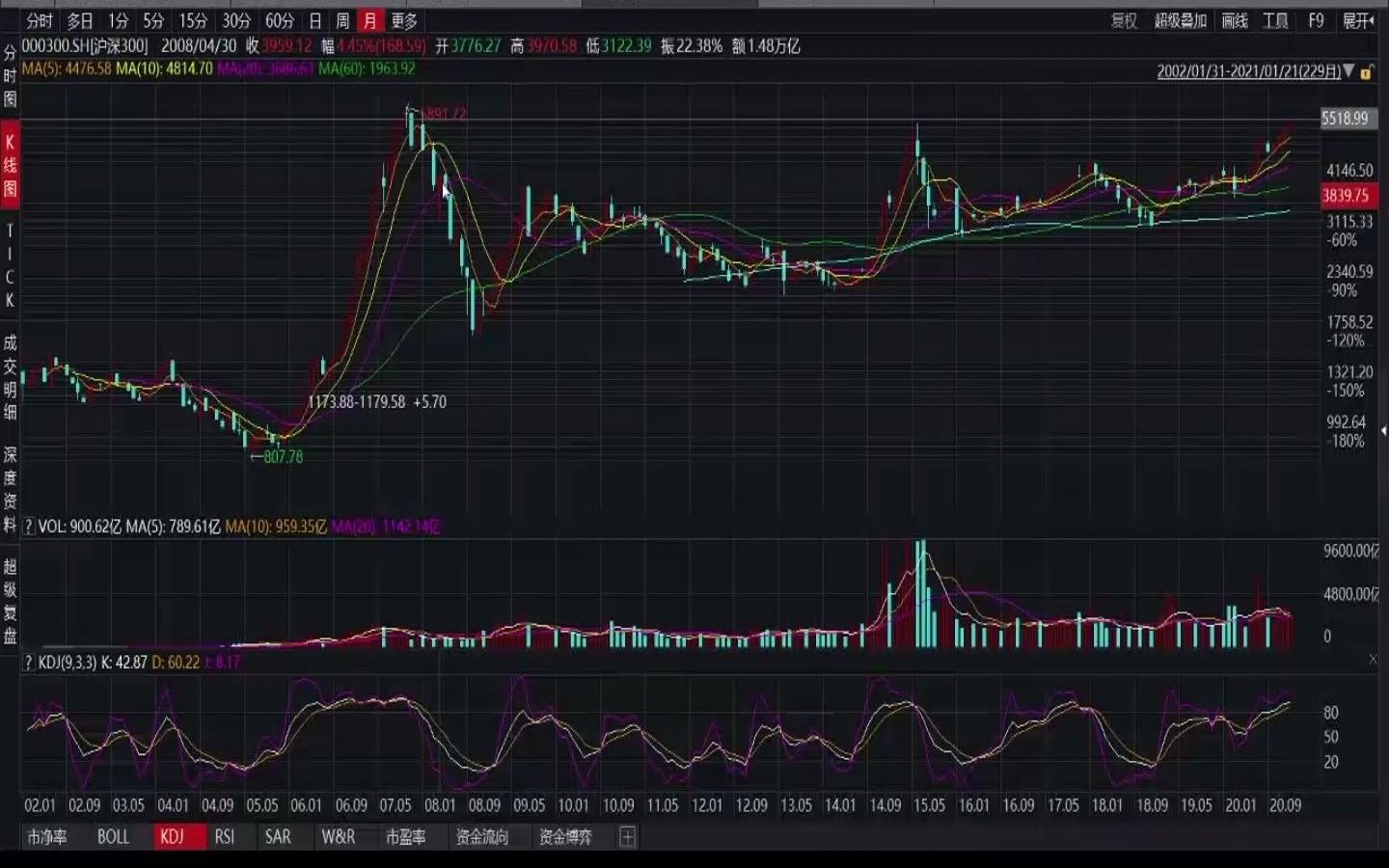This screenshot has width=1389, height=868.
Task: Switch indicator to 市盈率
Action: click(405, 837)
